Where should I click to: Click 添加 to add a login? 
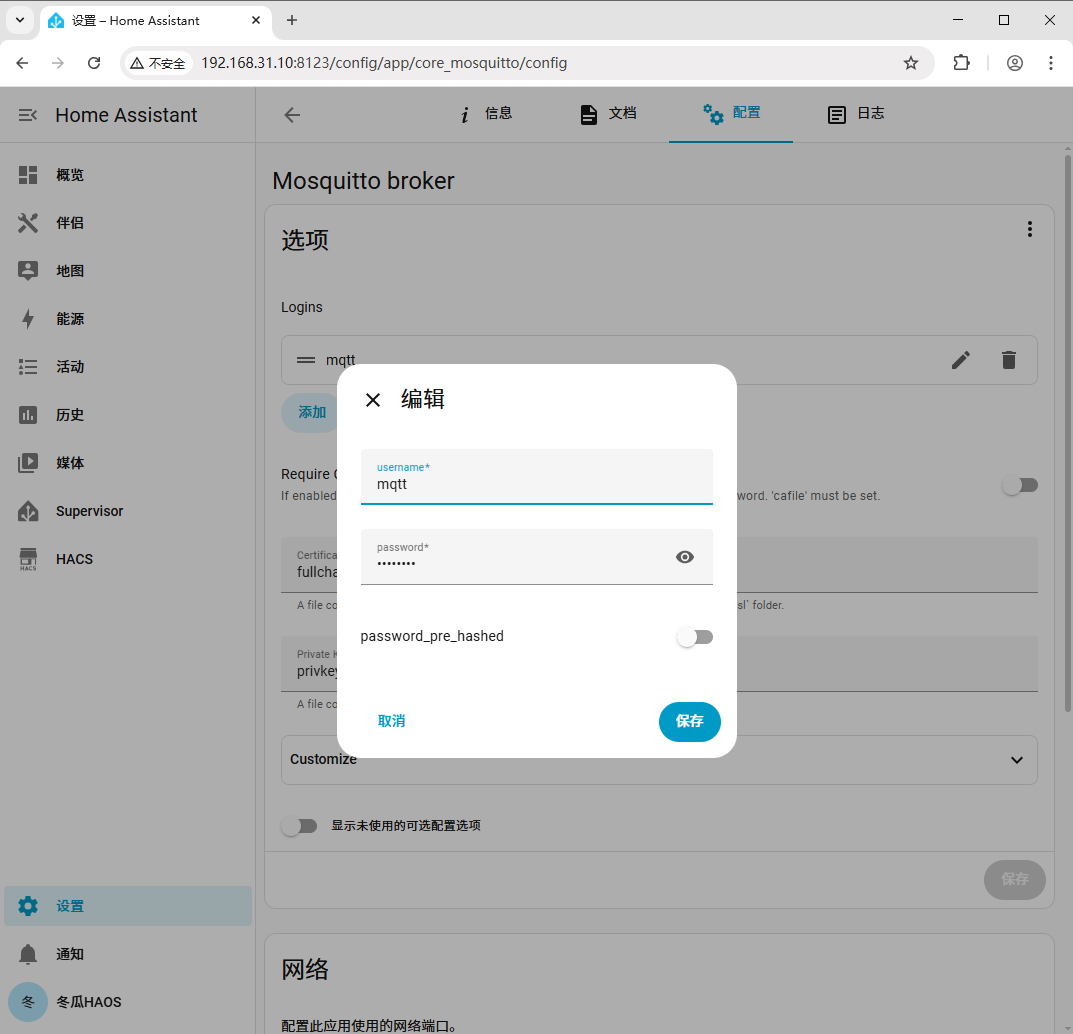[x=312, y=413]
